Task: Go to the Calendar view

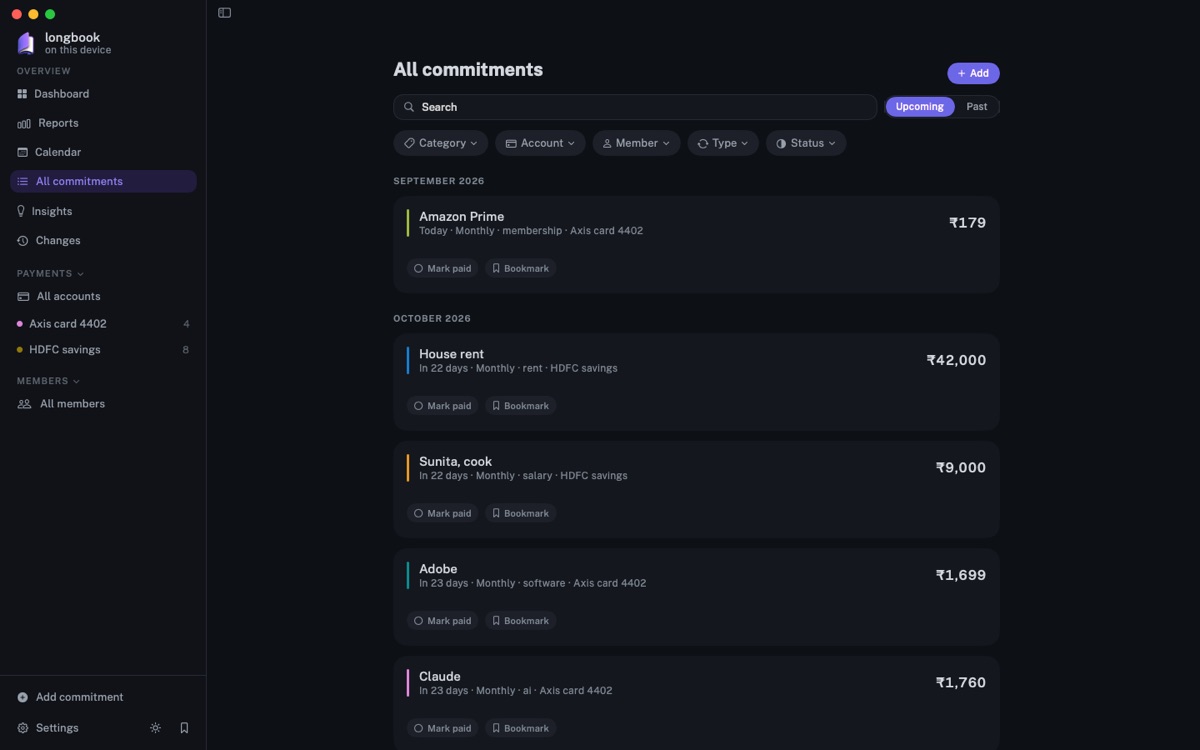Action: click(103, 152)
